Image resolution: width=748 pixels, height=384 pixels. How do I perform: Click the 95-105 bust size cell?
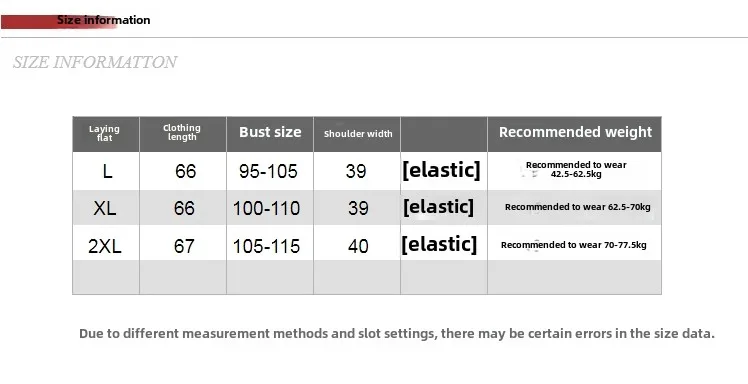268,171
